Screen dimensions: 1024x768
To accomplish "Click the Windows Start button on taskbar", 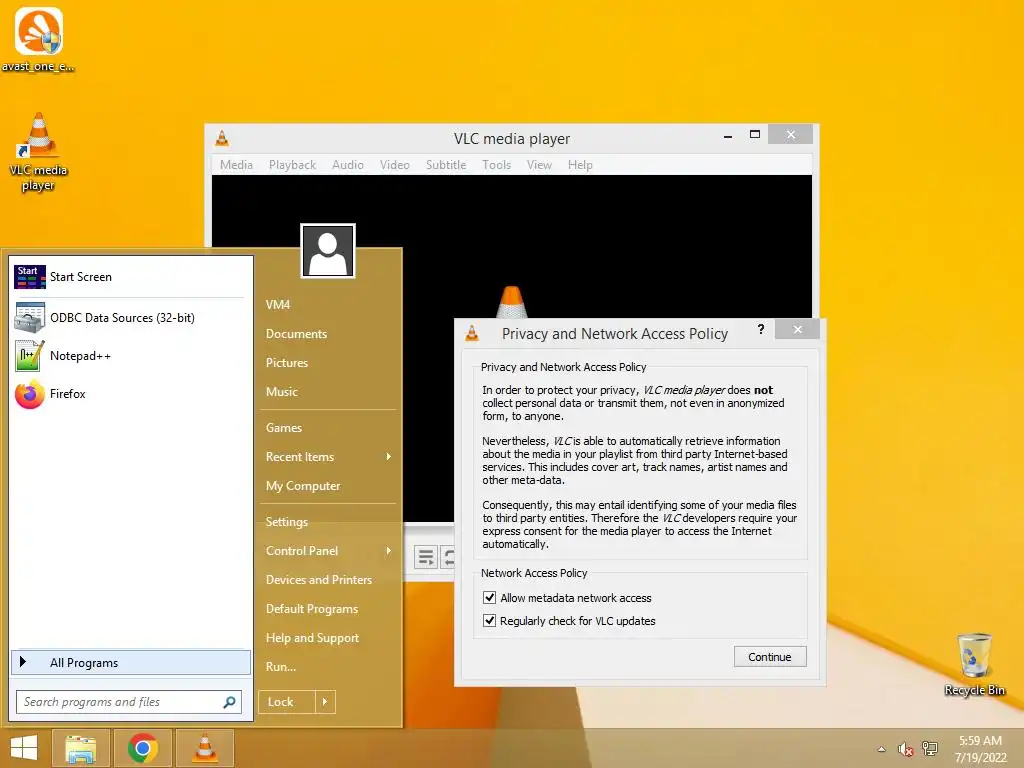I will (24, 748).
